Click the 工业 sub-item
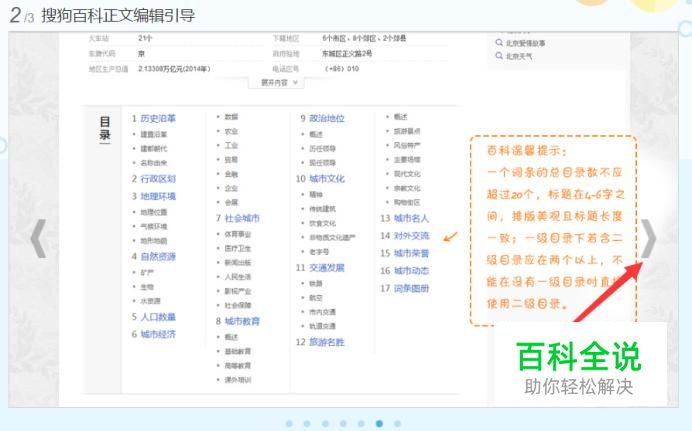Screen dimensions: 692x431 click(231, 145)
